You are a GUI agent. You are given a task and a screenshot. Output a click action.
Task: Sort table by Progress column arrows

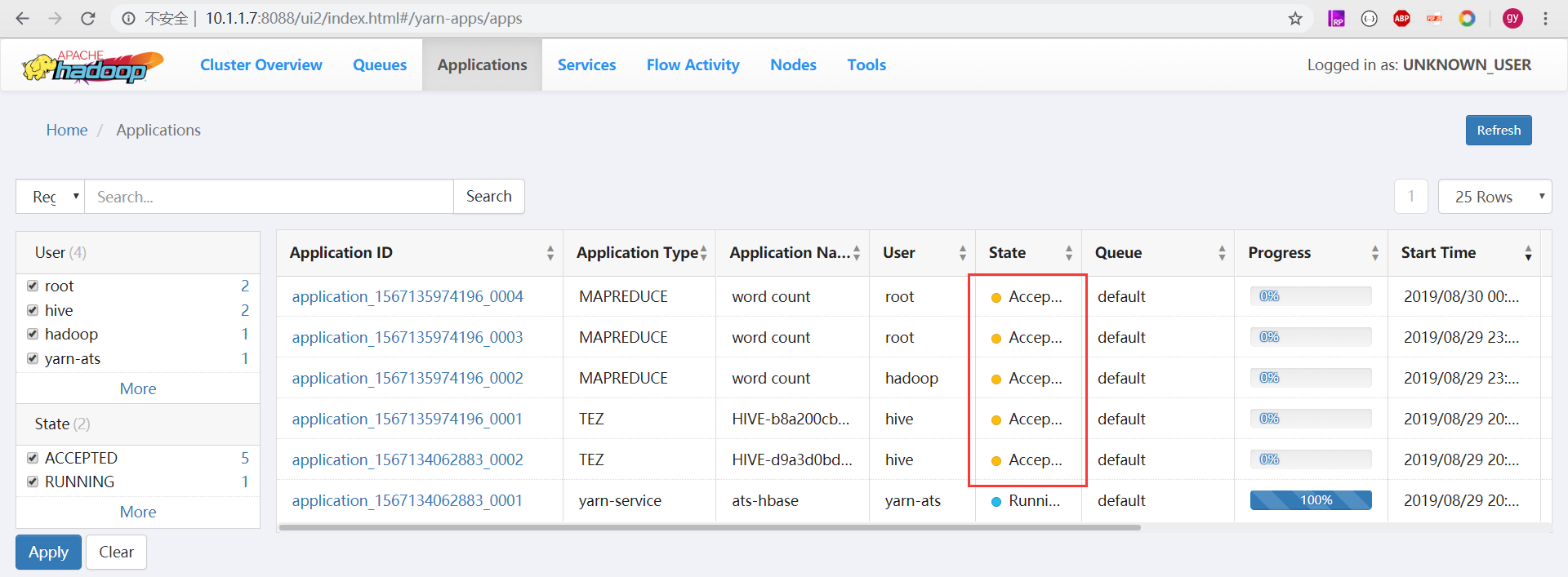(1374, 253)
